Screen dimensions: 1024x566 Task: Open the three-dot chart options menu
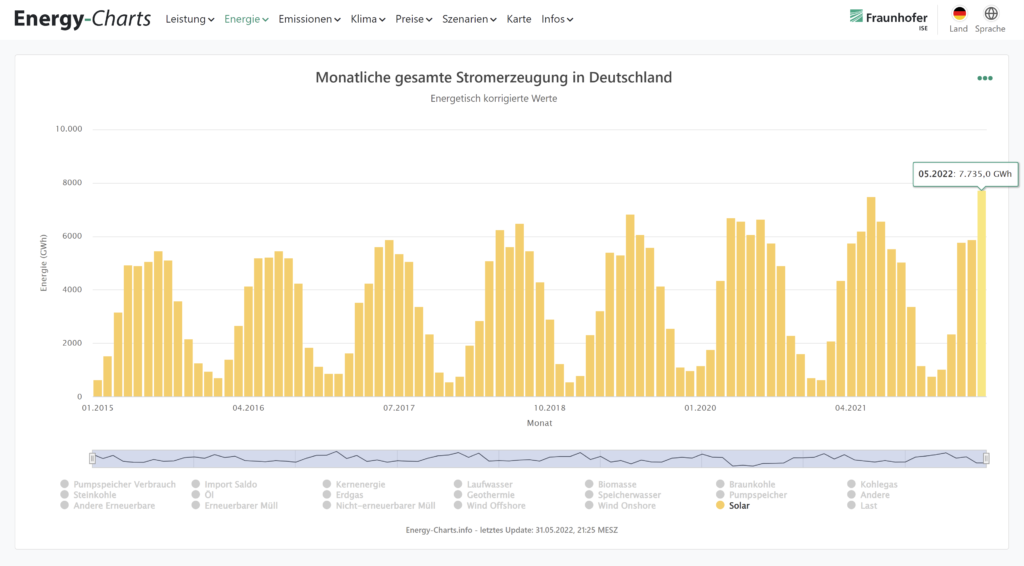(985, 78)
